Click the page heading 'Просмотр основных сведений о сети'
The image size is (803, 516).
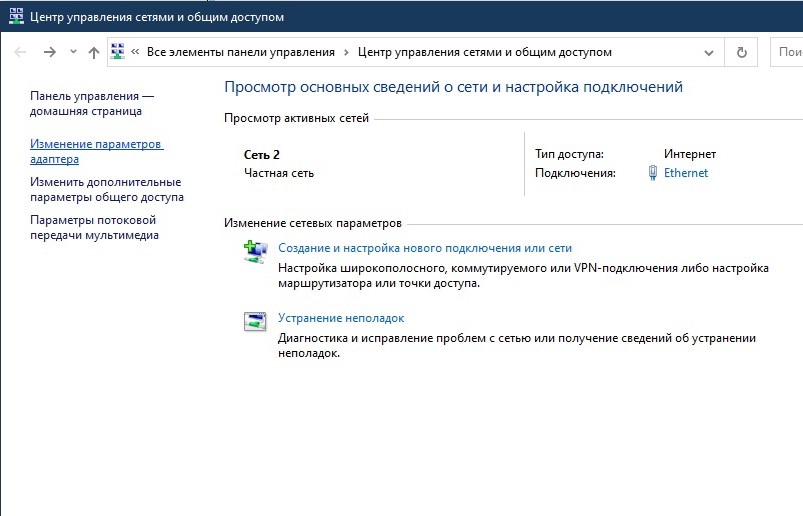point(454,87)
